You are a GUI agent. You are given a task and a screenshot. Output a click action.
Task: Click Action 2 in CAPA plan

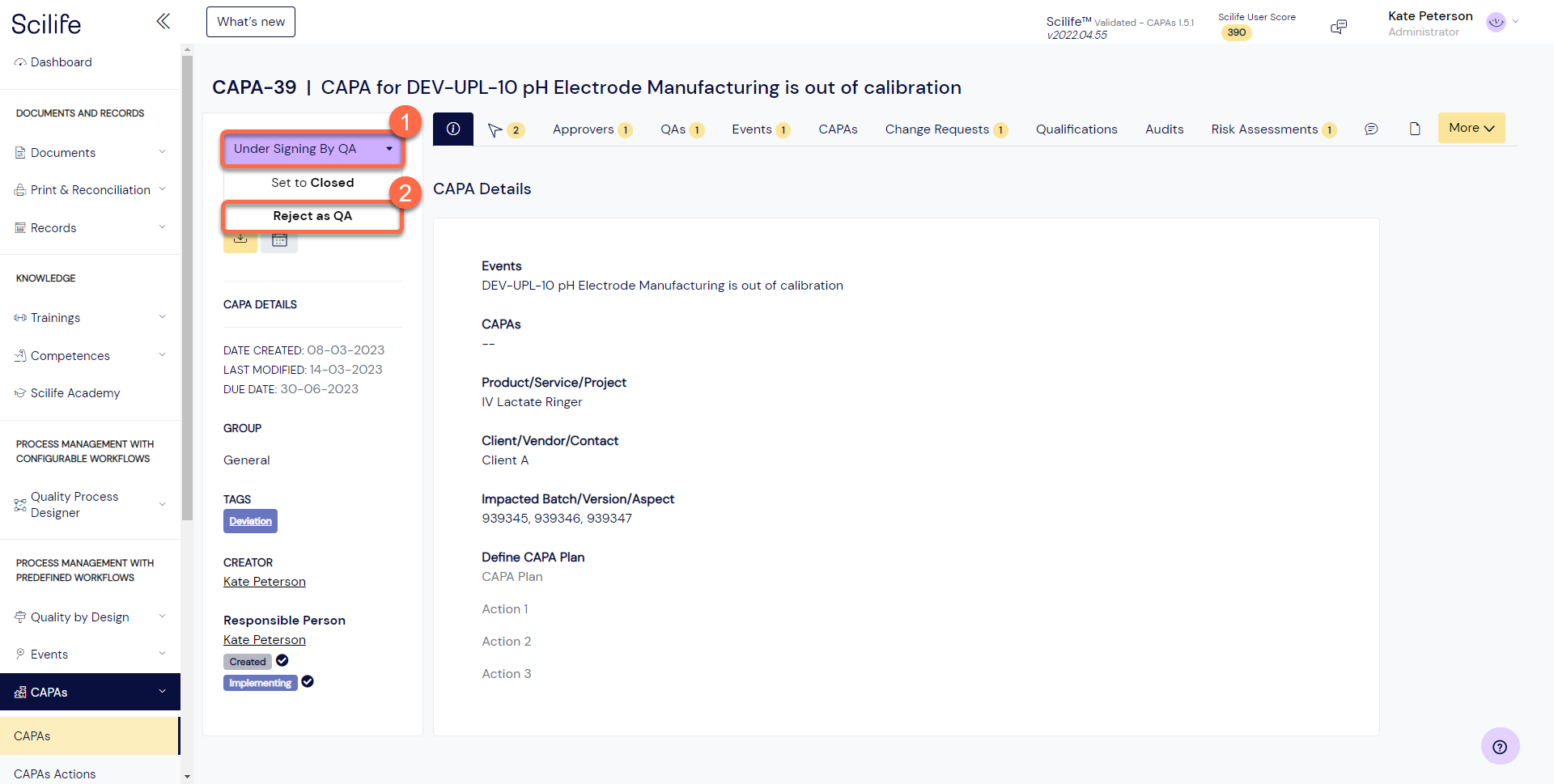pyautogui.click(x=507, y=642)
